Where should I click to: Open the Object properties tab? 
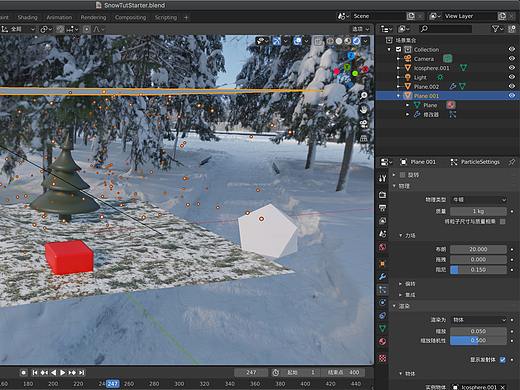(382, 264)
